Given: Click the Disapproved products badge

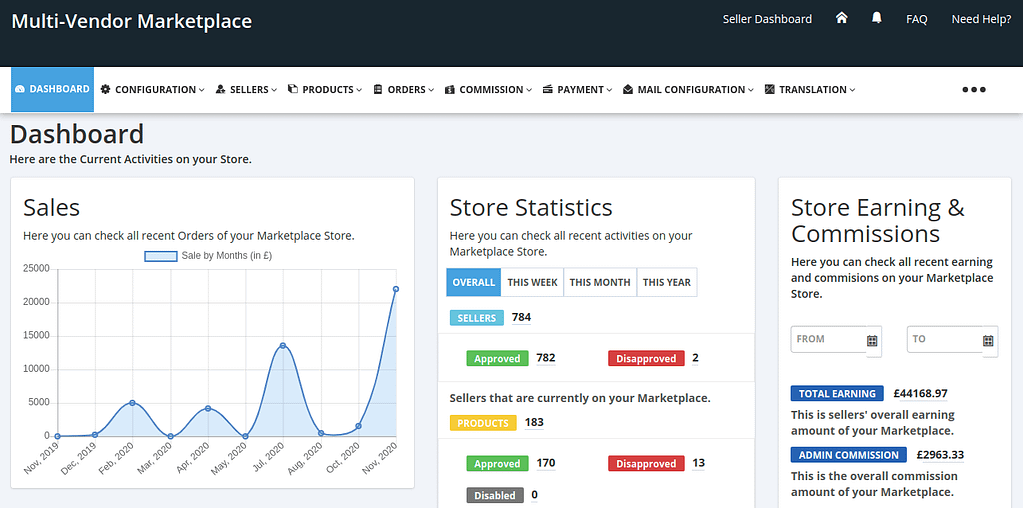Looking at the screenshot, I should (646, 464).
